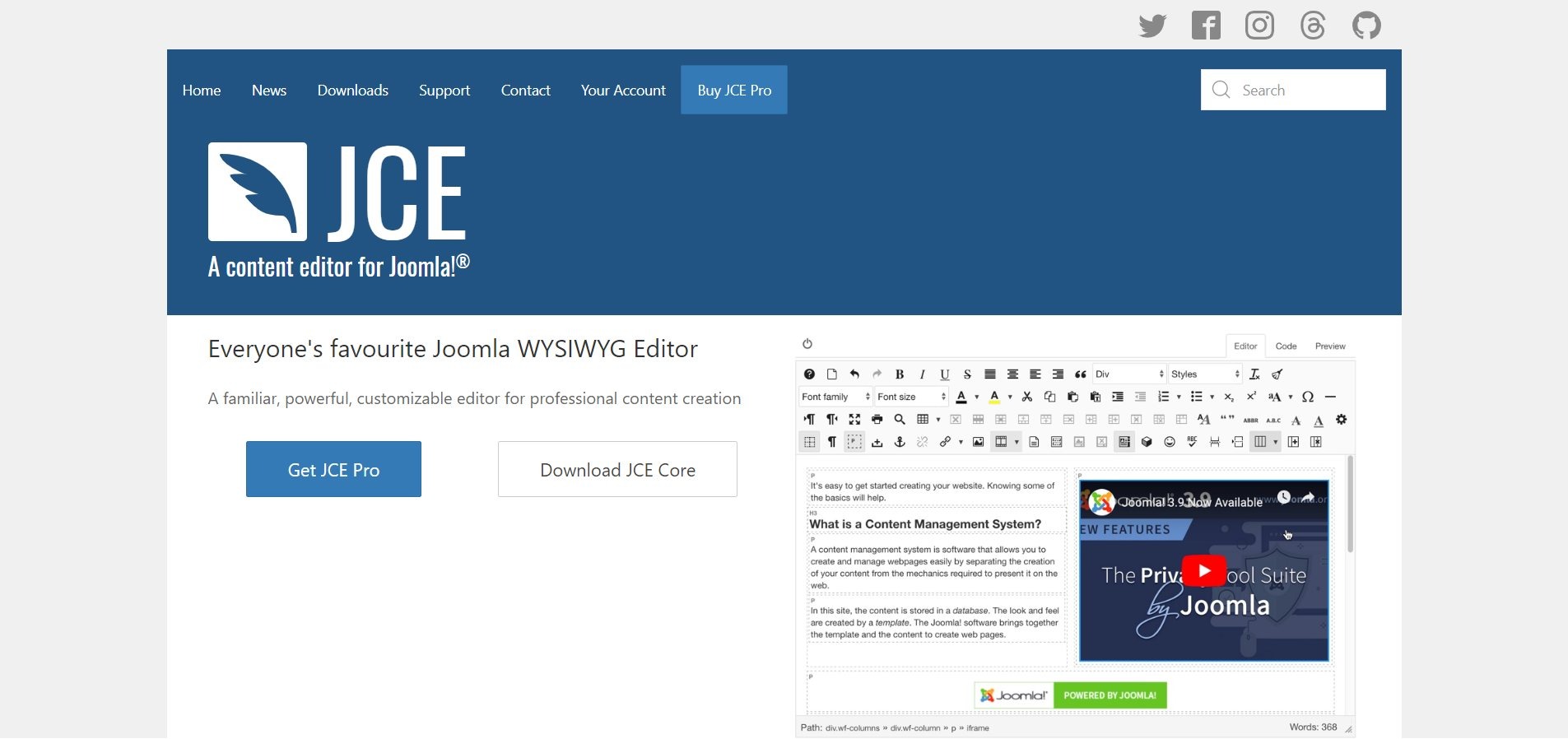Click the editor help question-mark icon
This screenshot has height=739, width=1568.
coord(809,374)
